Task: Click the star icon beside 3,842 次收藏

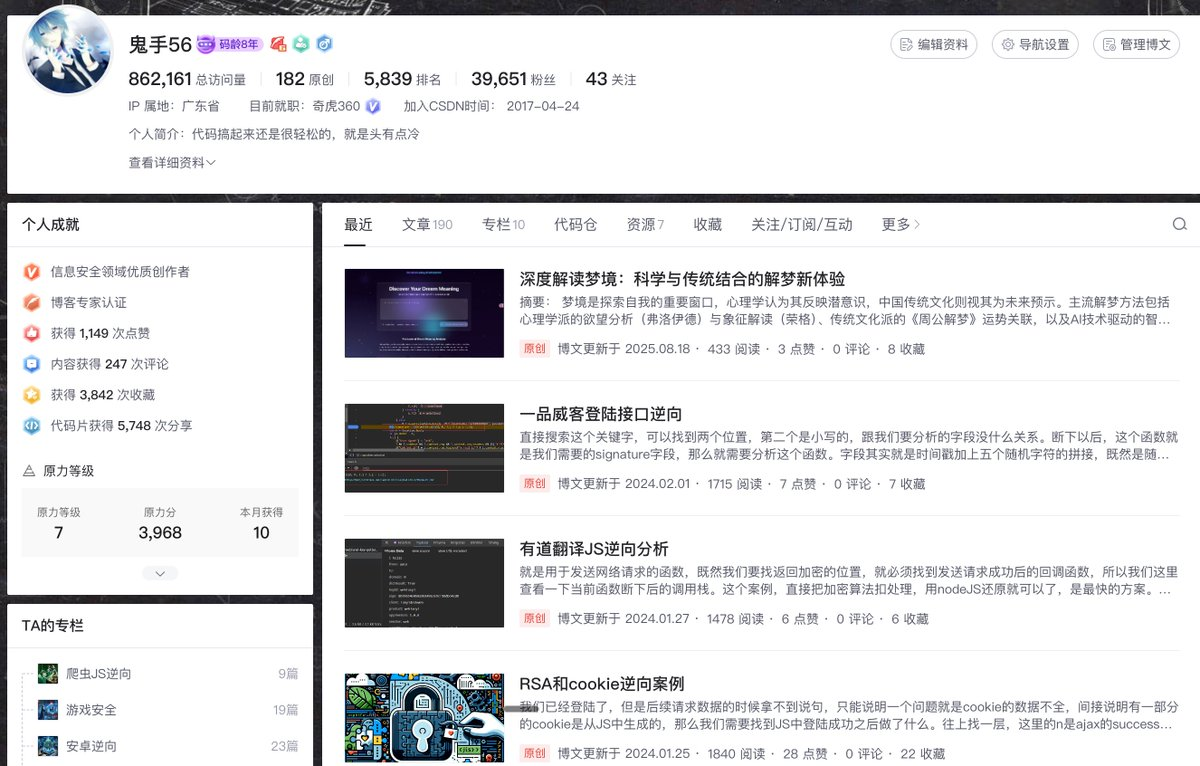Action: 32,395
